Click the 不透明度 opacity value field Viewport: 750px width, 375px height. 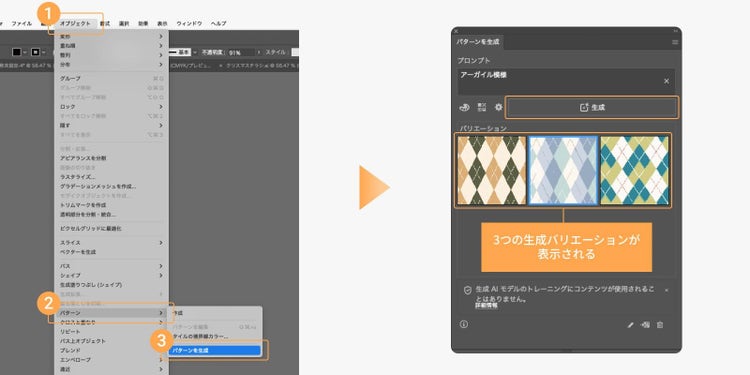(x=241, y=53)
